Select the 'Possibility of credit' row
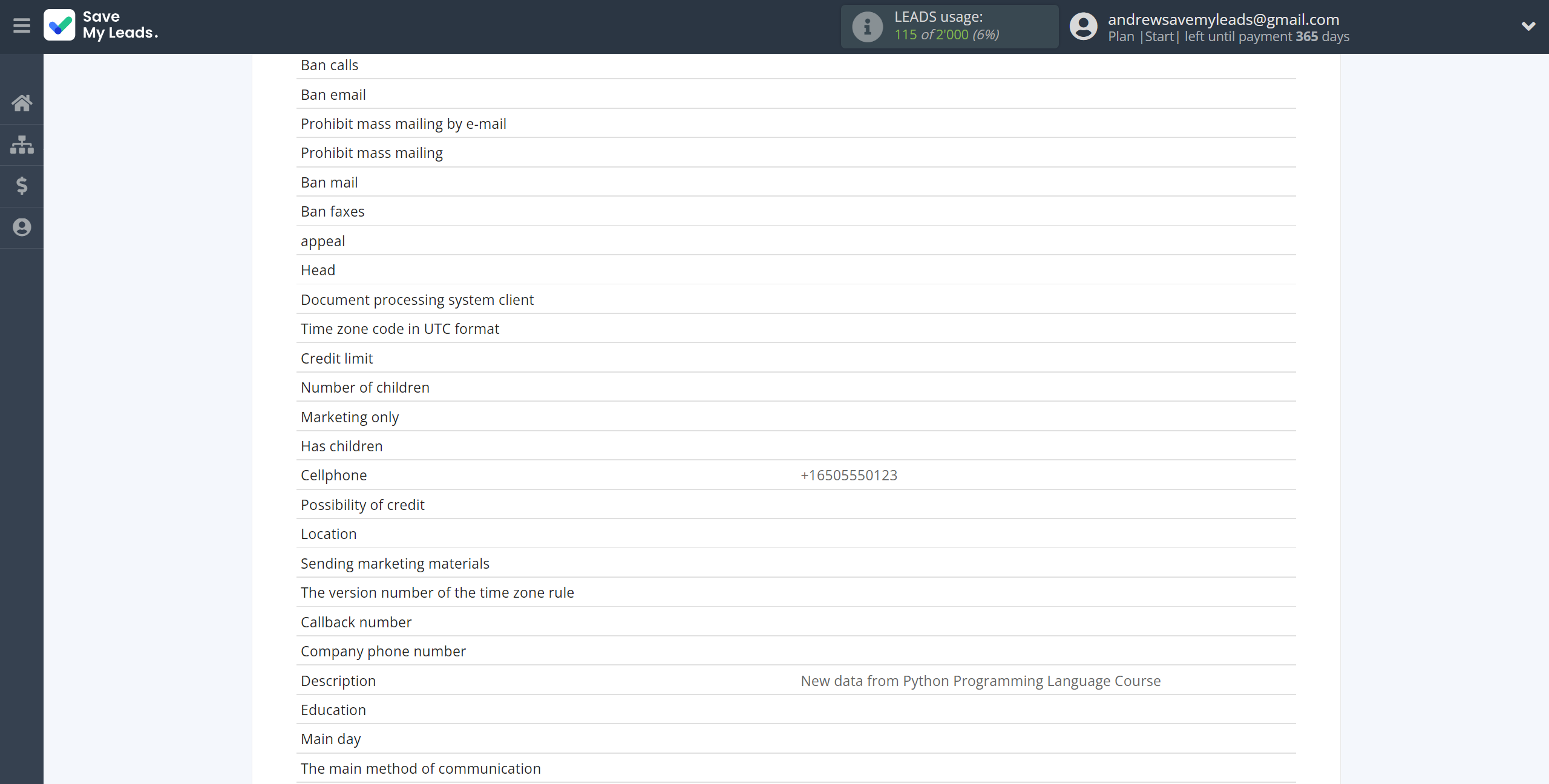Screen dimensions: 1549x784 (796, 505)
